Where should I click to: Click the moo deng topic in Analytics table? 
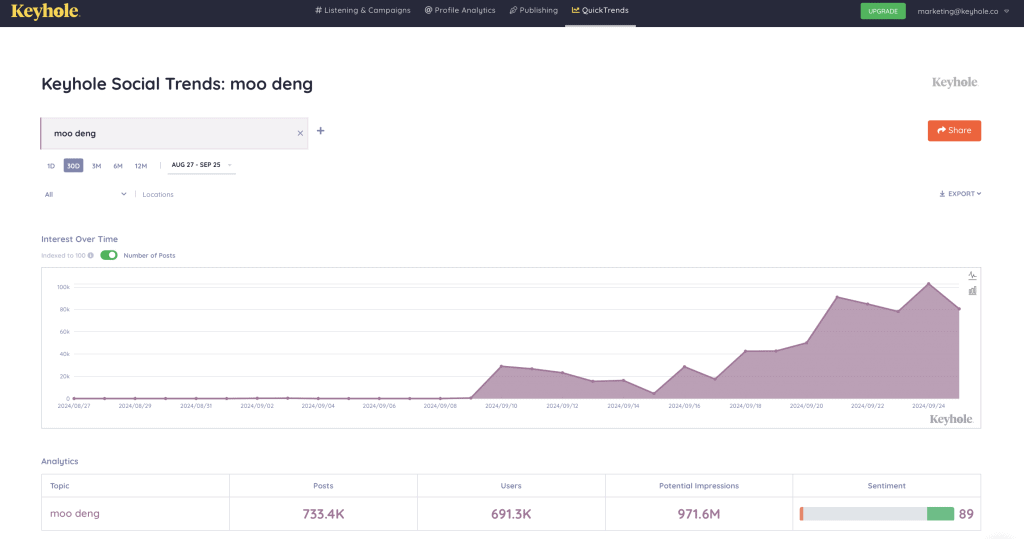click(x=75, y=514)
